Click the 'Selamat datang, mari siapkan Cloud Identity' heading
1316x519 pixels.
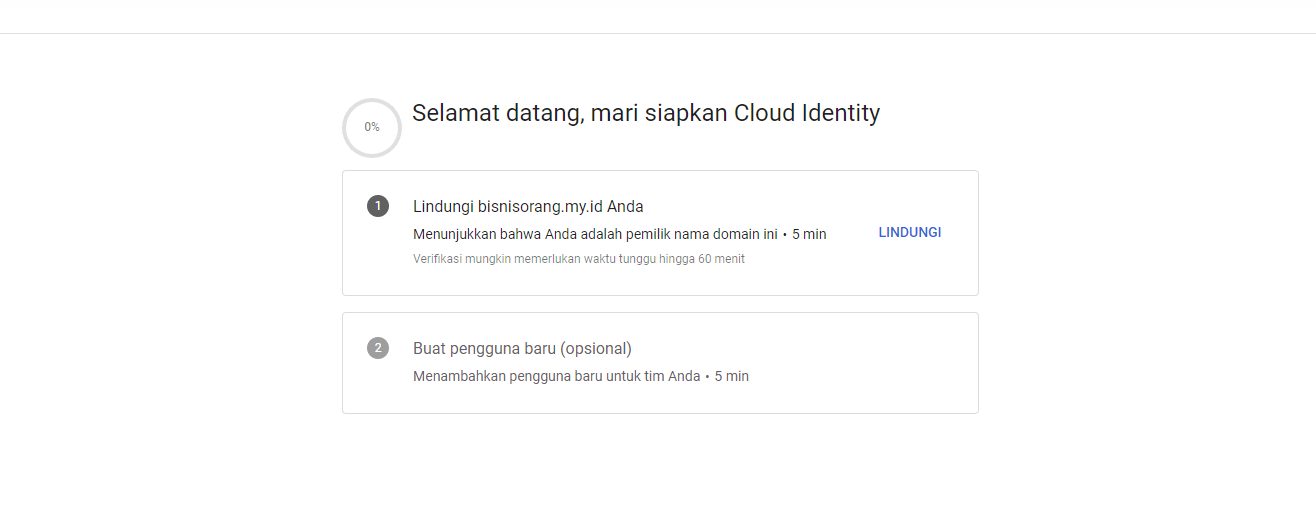(x=646, y=113)
